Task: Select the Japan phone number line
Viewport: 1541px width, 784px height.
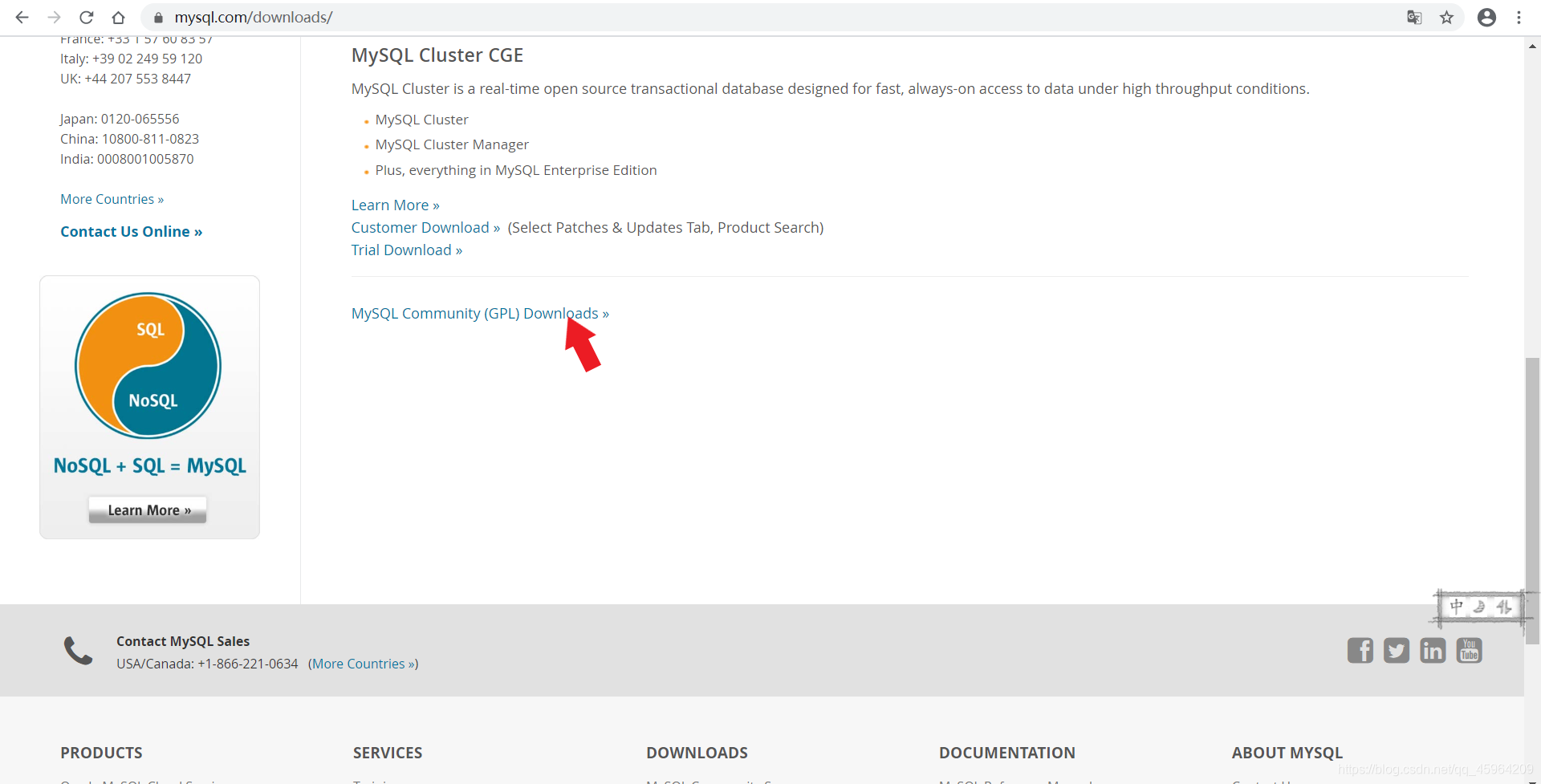Action: 120,119
